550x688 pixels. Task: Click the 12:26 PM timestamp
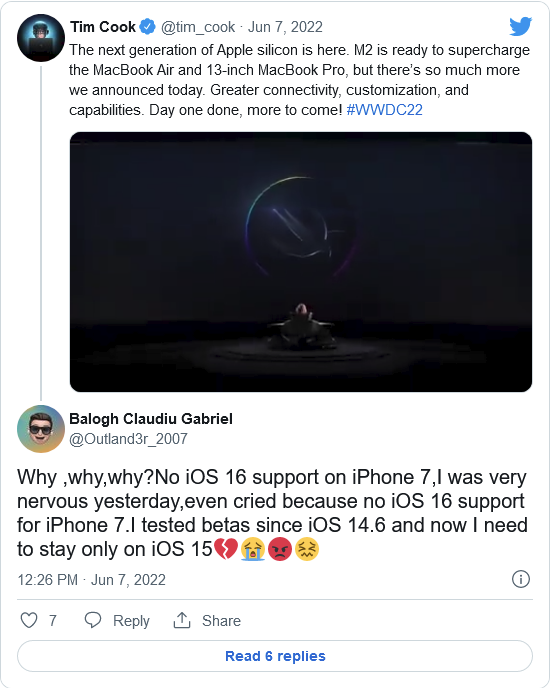coord(47,580)
